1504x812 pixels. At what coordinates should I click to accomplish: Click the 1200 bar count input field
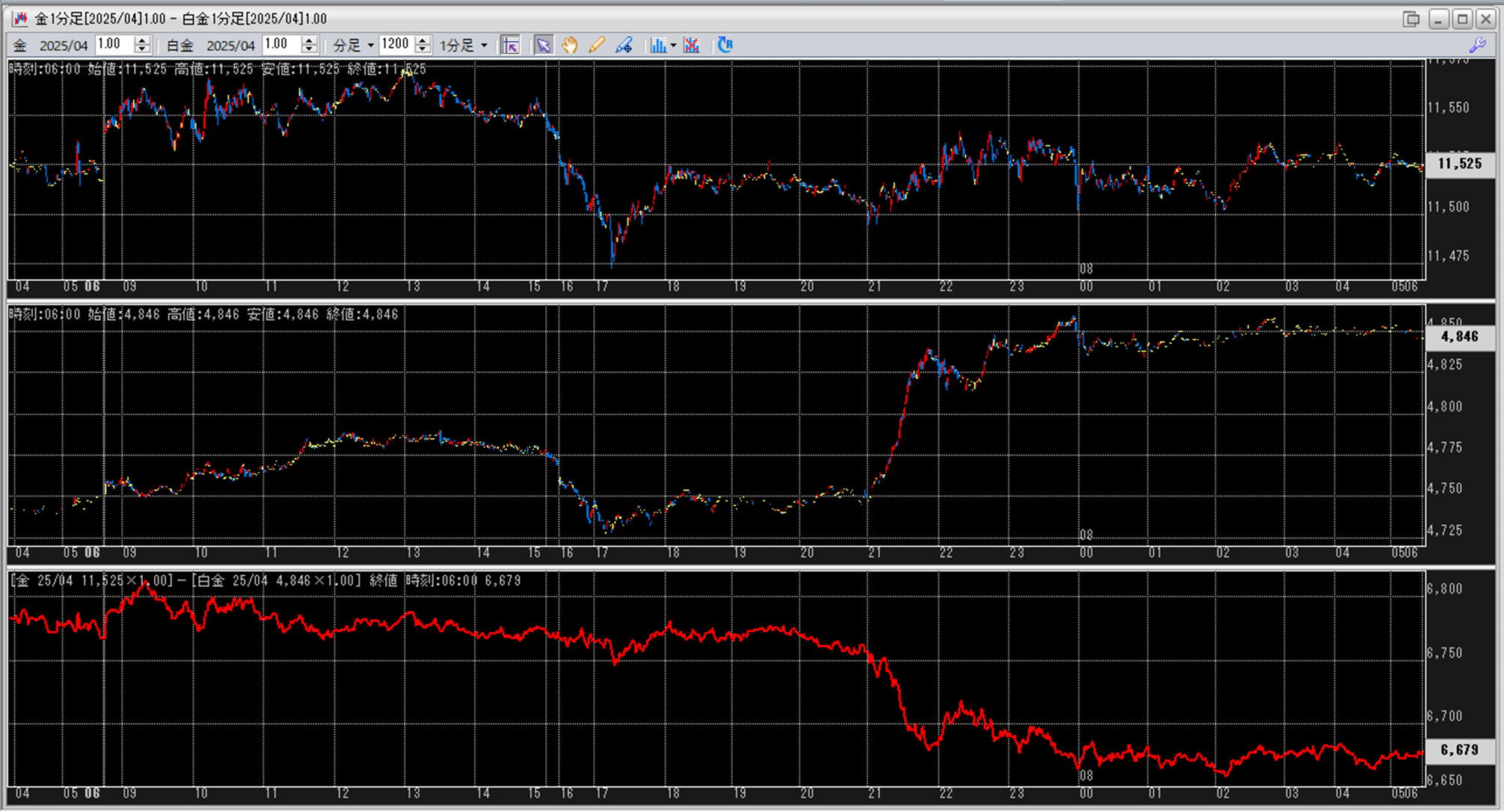(x=395, y=45)
